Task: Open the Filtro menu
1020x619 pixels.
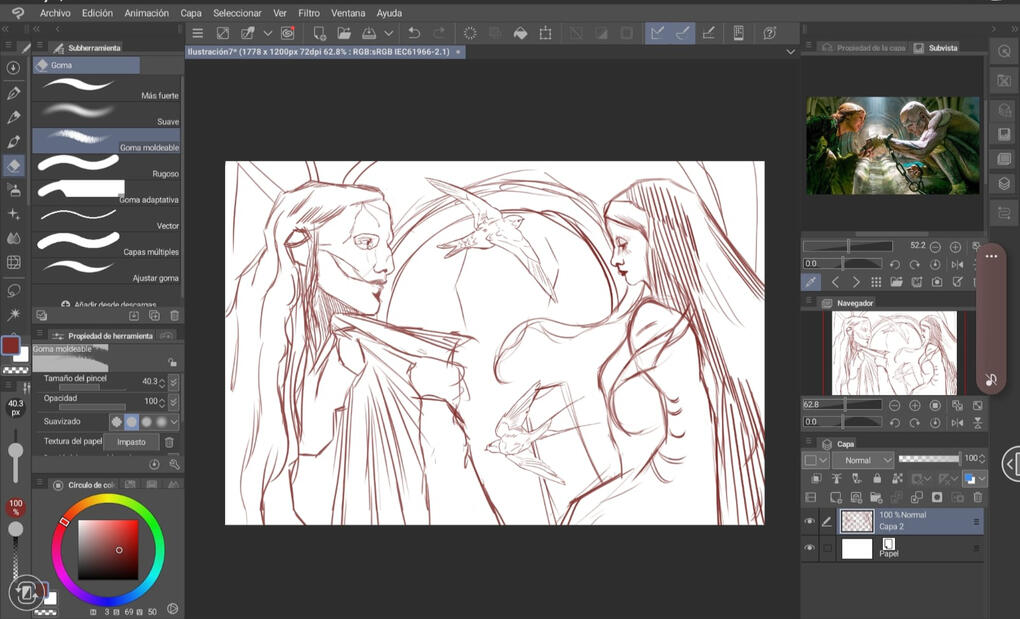Action: point(309,13)
